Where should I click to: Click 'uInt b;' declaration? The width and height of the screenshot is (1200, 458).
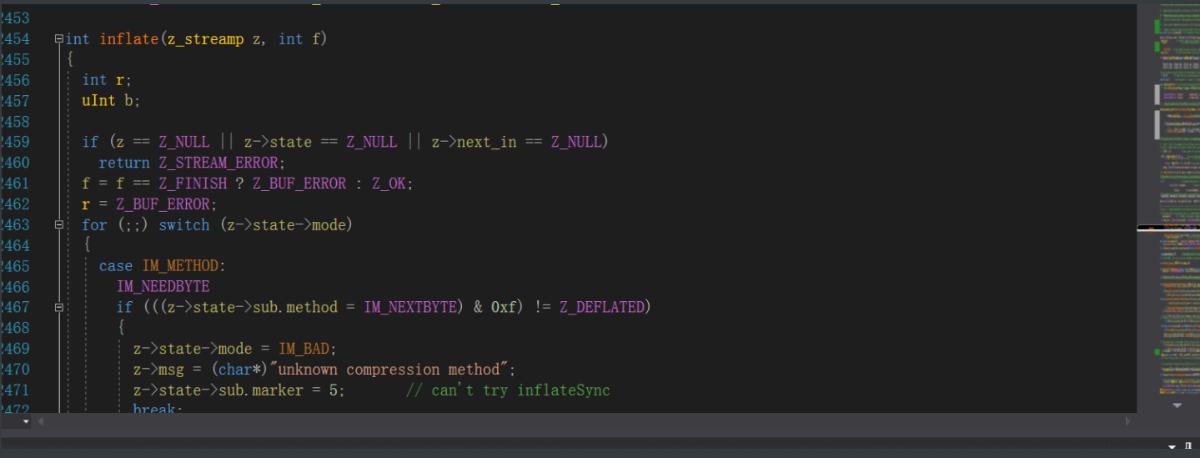pos(111,100)
